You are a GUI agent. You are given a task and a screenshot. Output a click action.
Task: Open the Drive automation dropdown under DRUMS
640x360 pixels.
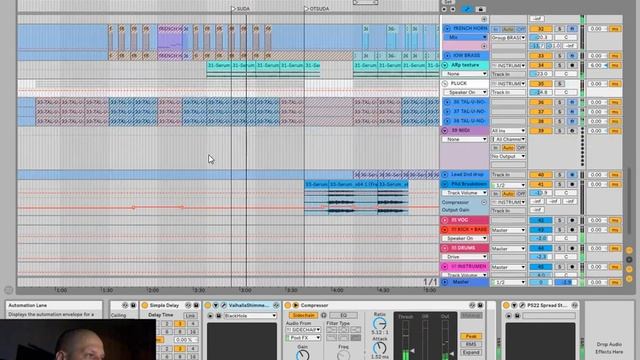(x=465, y=257)
